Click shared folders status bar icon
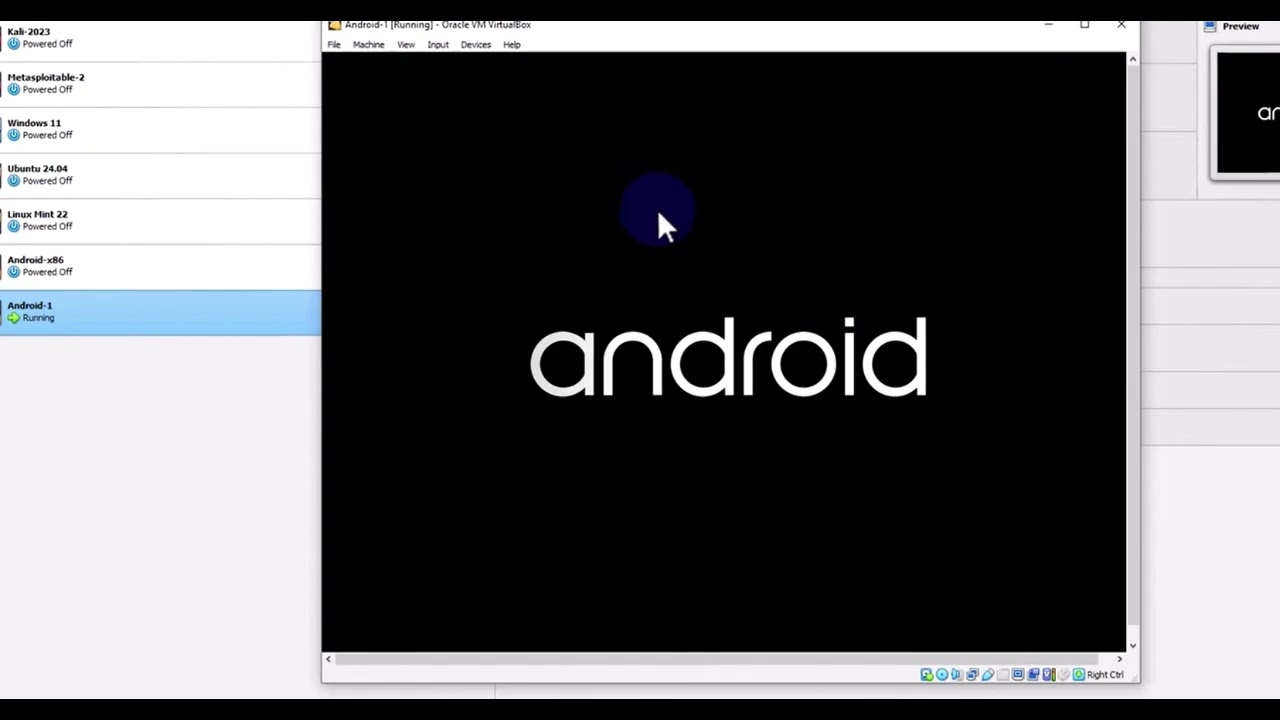This screenshot has width=1280, height=720. tap(1003, 675)
